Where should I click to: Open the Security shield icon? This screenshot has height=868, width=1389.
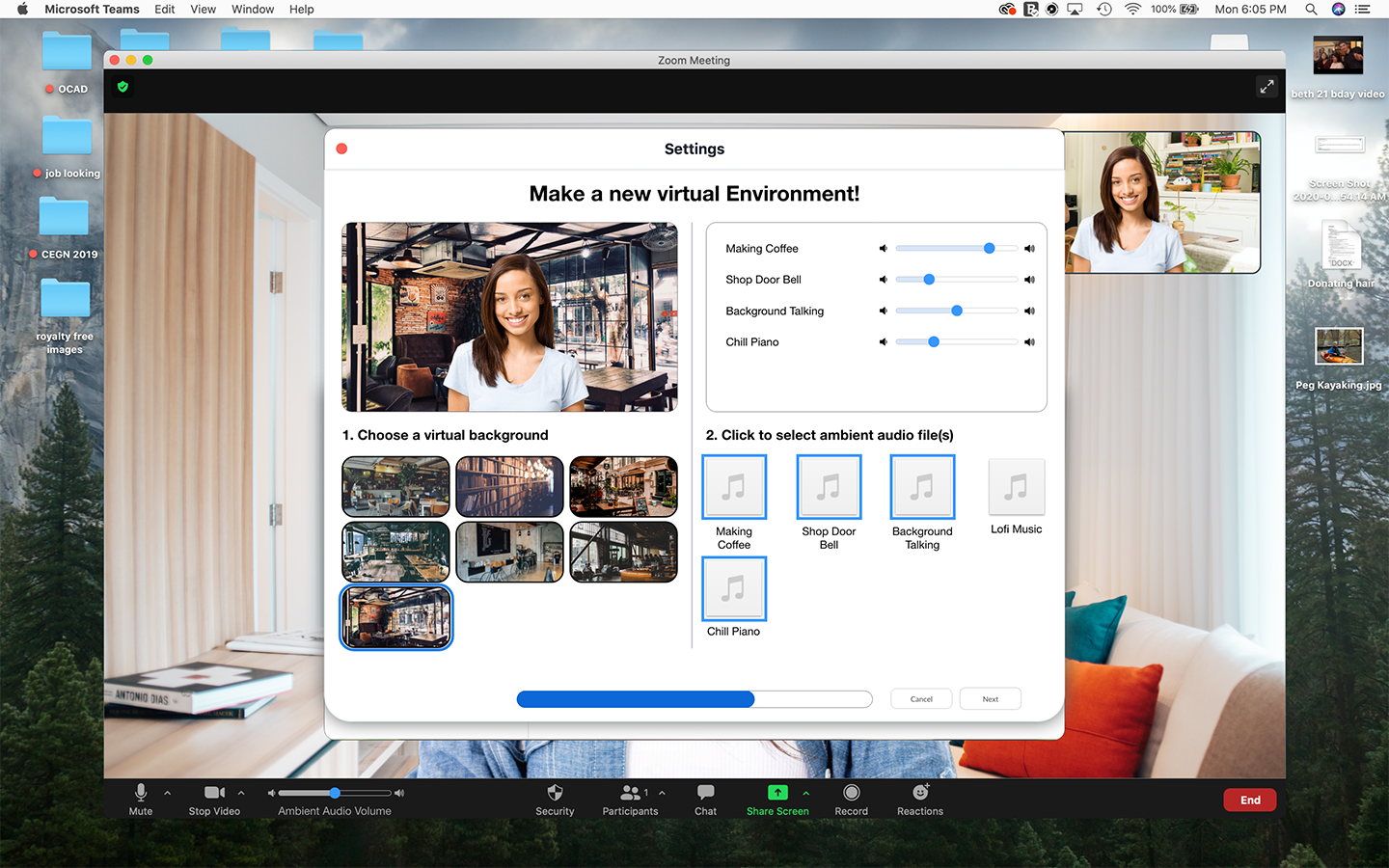click(x=555, y=793)
